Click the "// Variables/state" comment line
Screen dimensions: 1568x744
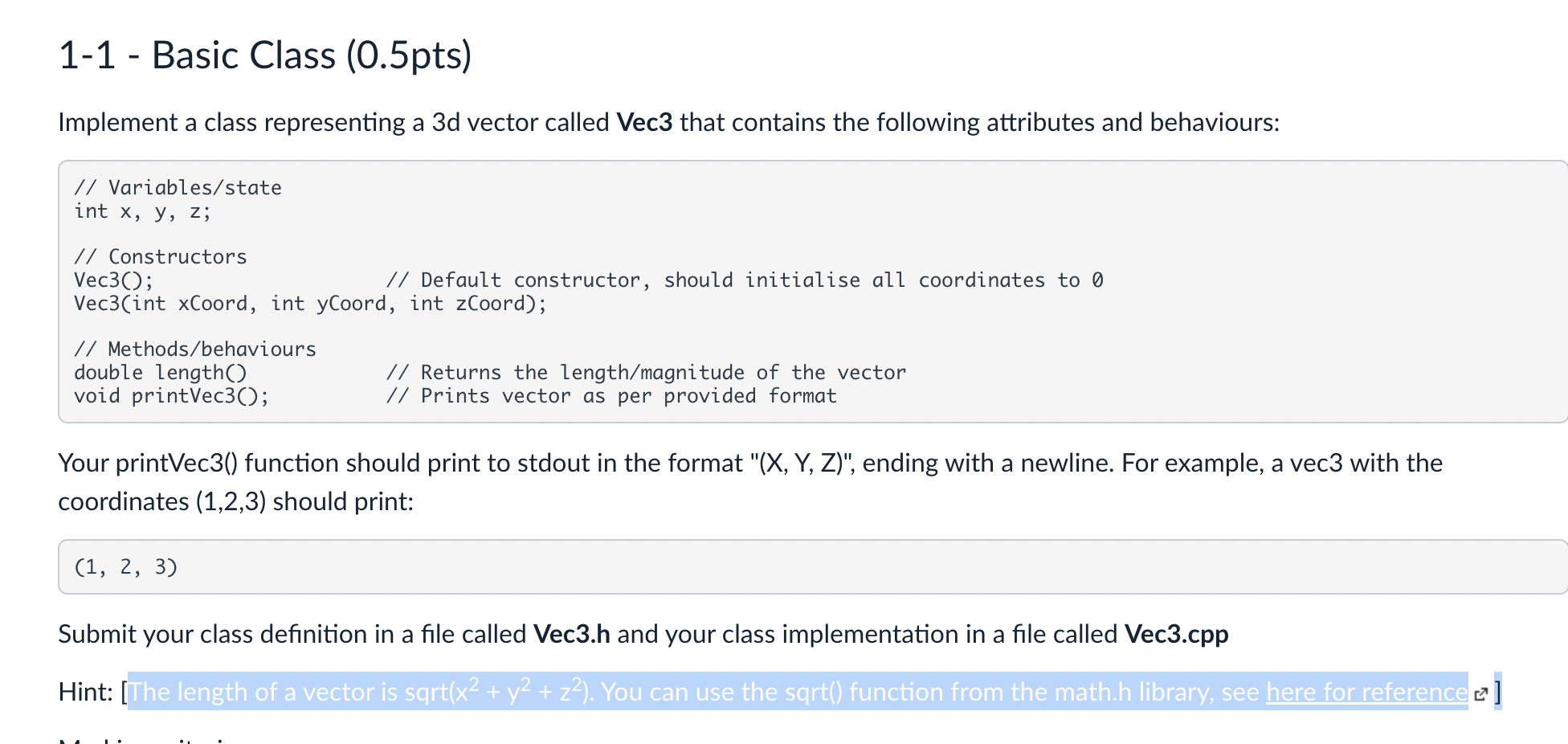click(178, 188)
